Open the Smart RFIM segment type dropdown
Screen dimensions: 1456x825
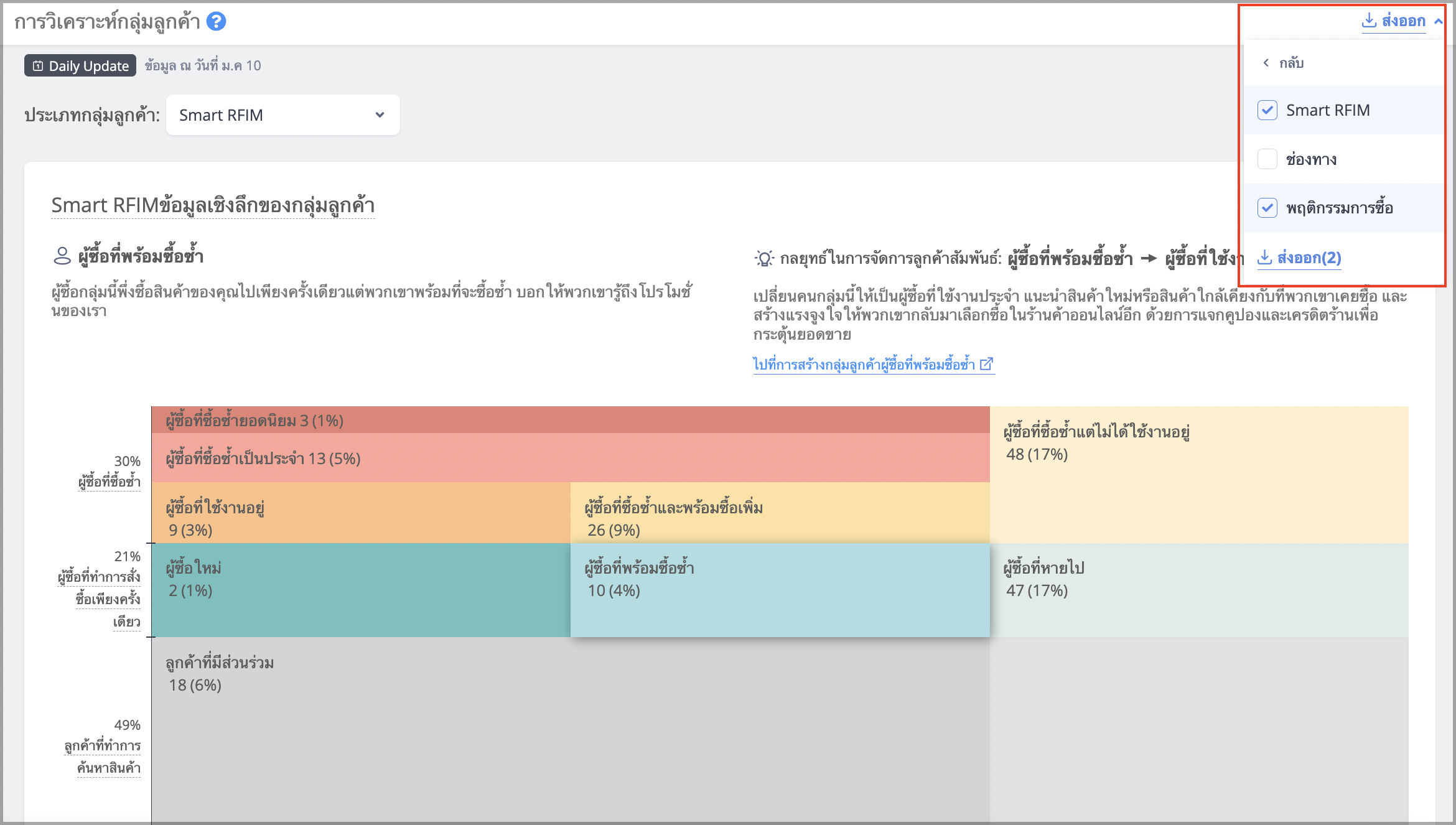283,115
